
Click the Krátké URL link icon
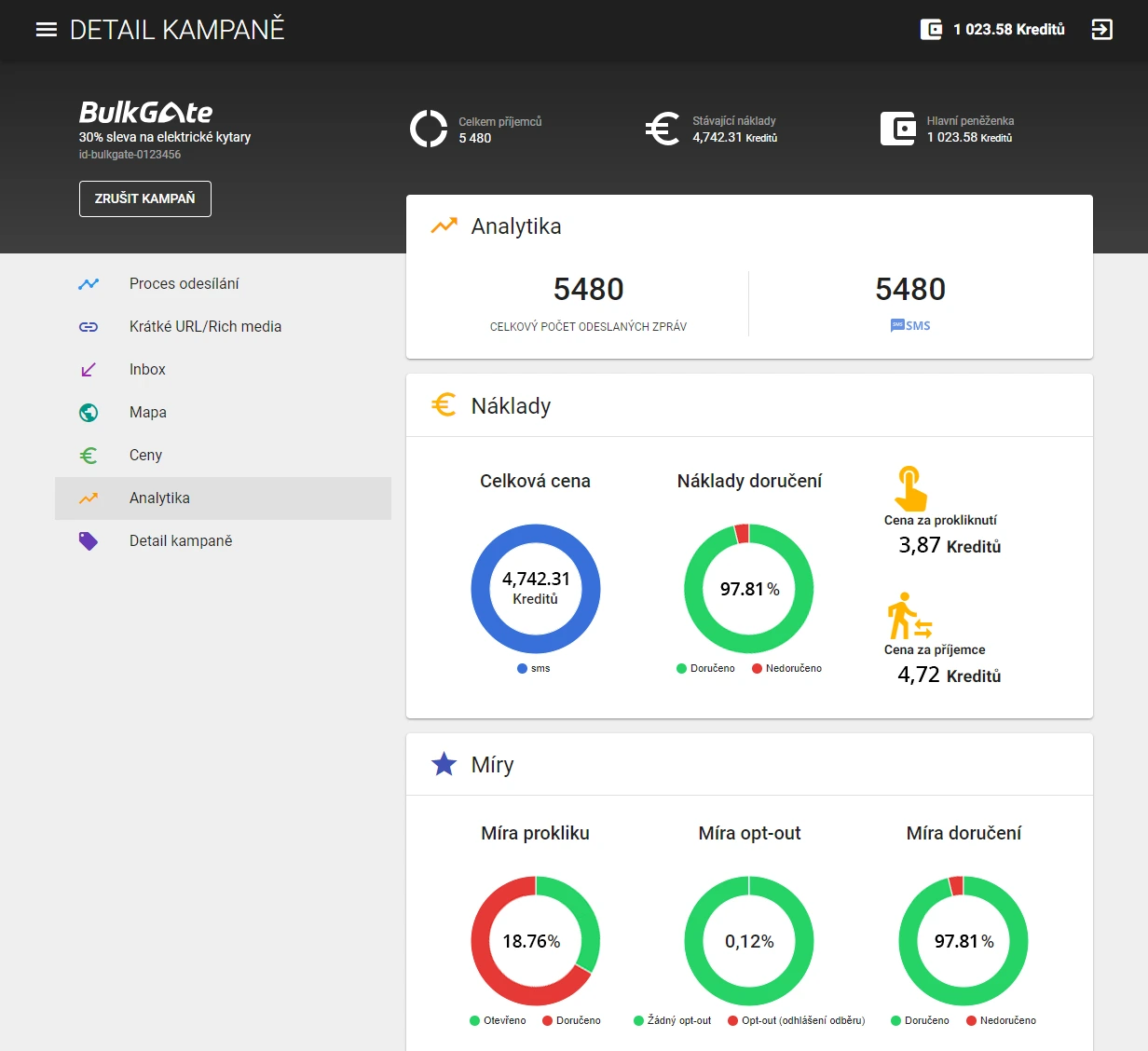pyautogui.click(x=89, y=327)
